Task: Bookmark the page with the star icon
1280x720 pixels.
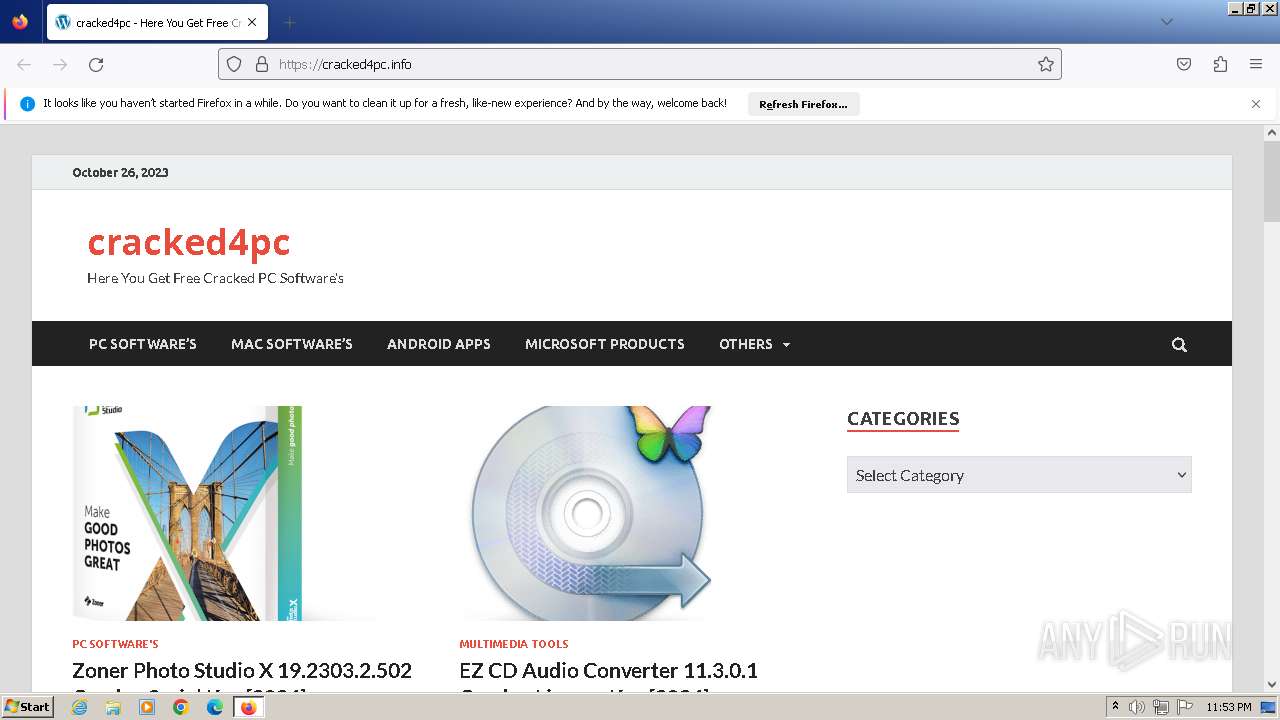Action: tap(1046, 64)
